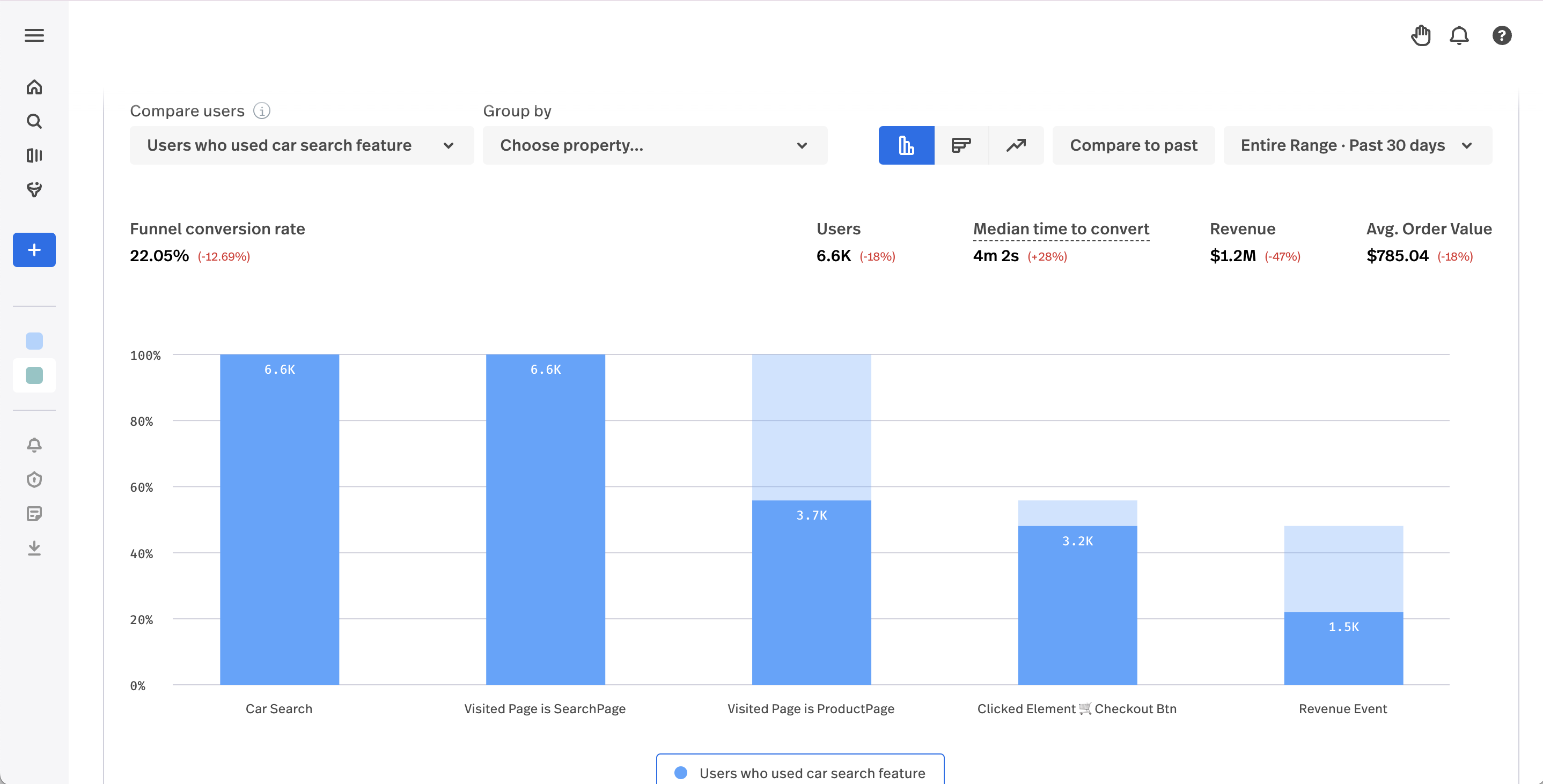Select the teal color swatch in sidebar

point(34,375)
